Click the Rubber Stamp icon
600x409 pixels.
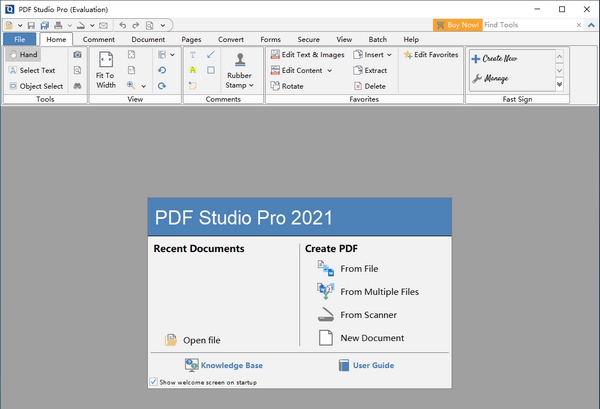240,60
